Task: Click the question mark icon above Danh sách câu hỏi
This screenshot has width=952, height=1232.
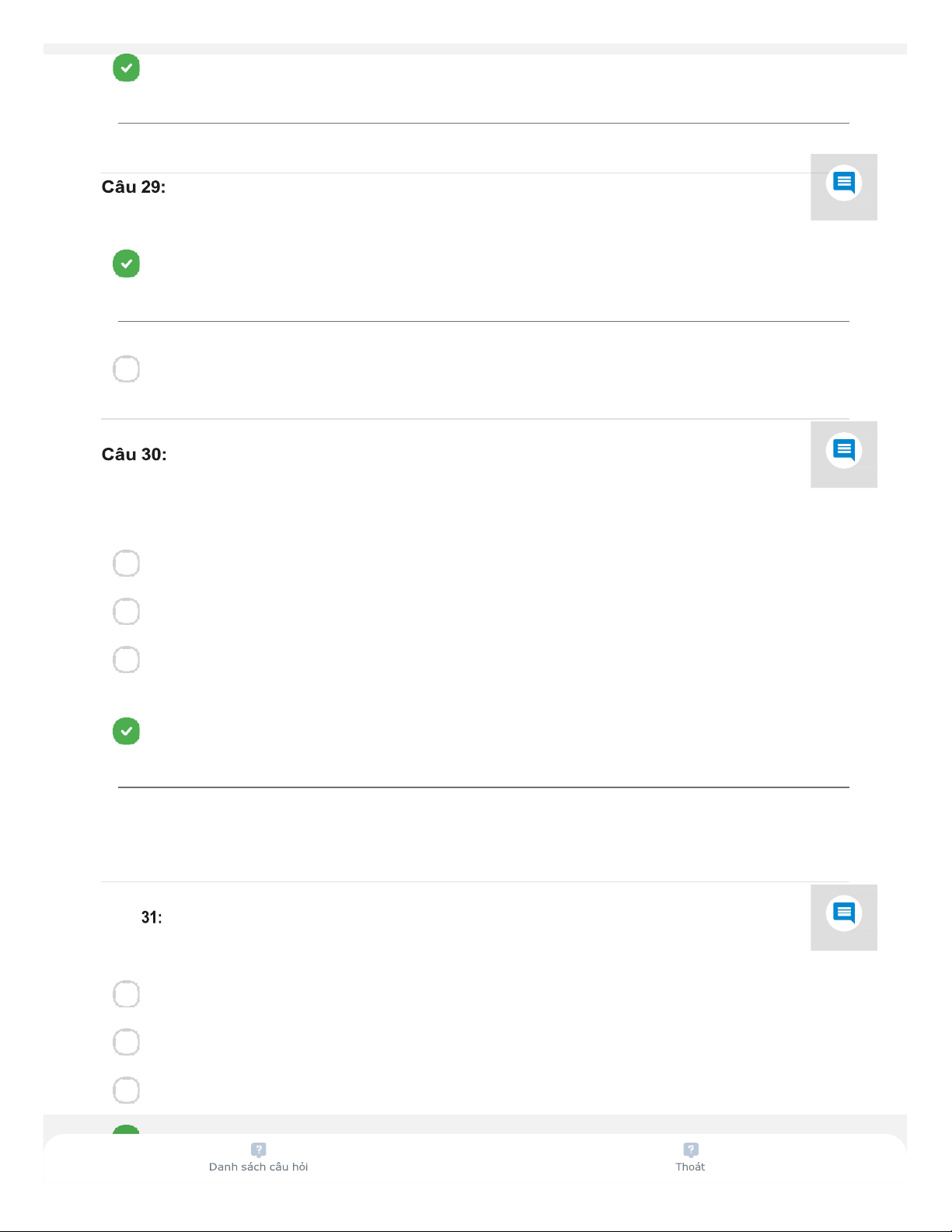Action: 259,1150
